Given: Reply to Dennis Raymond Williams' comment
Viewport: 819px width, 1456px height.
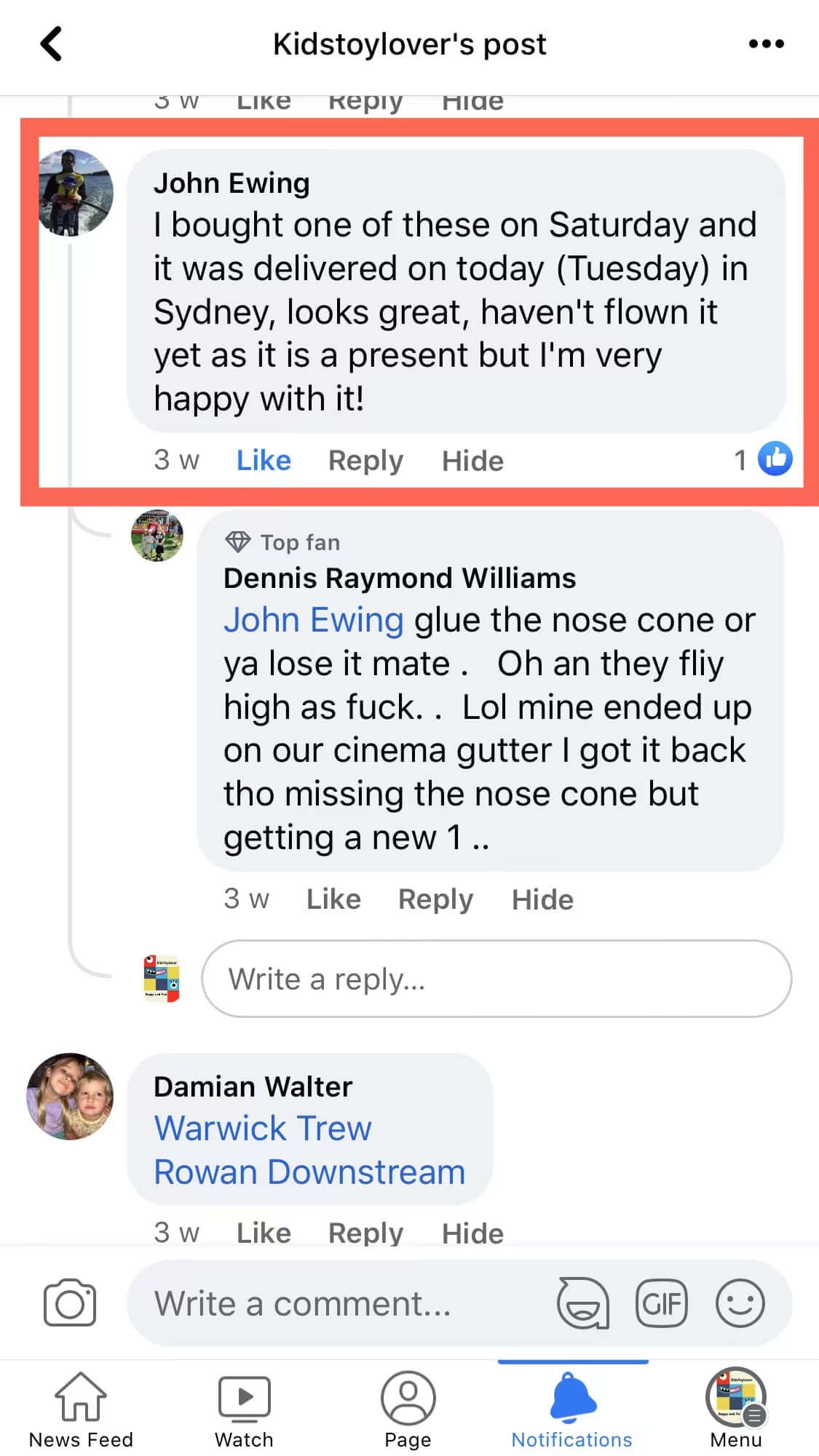Looking at the screenshot, I should 435,899.
